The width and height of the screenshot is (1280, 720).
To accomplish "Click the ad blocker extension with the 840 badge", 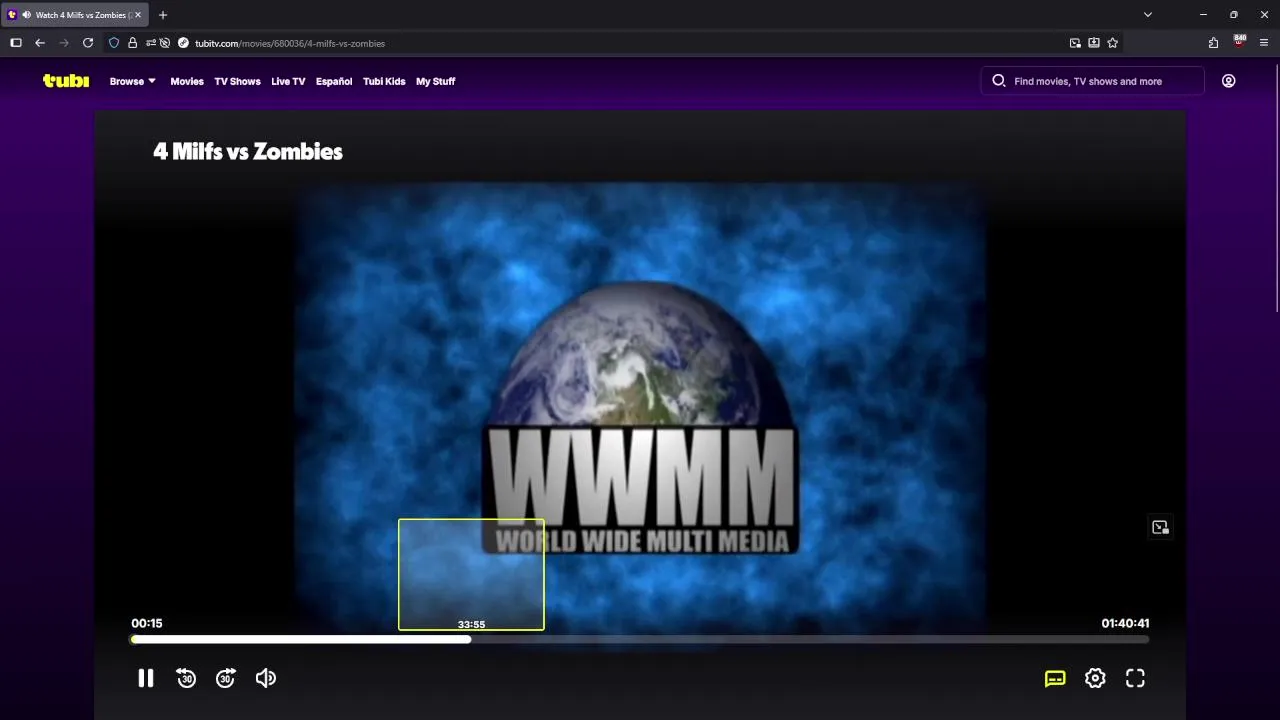I will 1239,42.
